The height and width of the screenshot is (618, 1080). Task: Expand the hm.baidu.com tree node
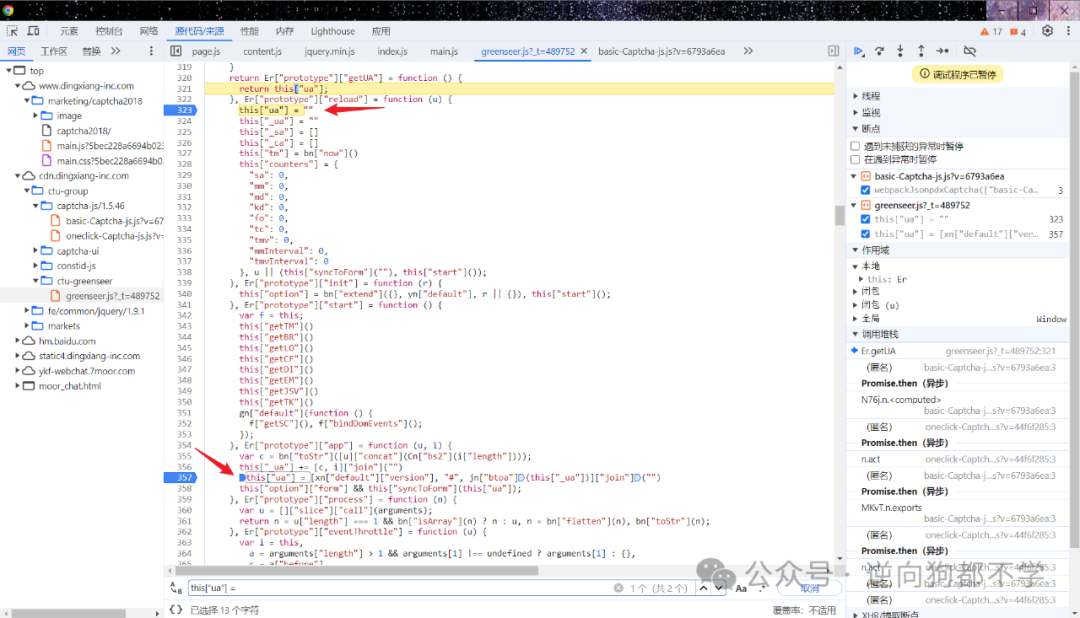coord(18,341)
